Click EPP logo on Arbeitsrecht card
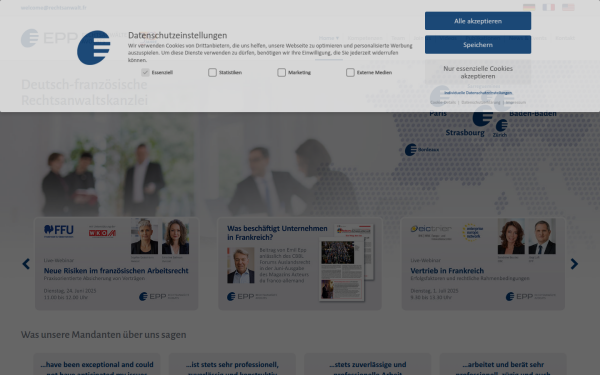600x375 pixels. point(164,297)
